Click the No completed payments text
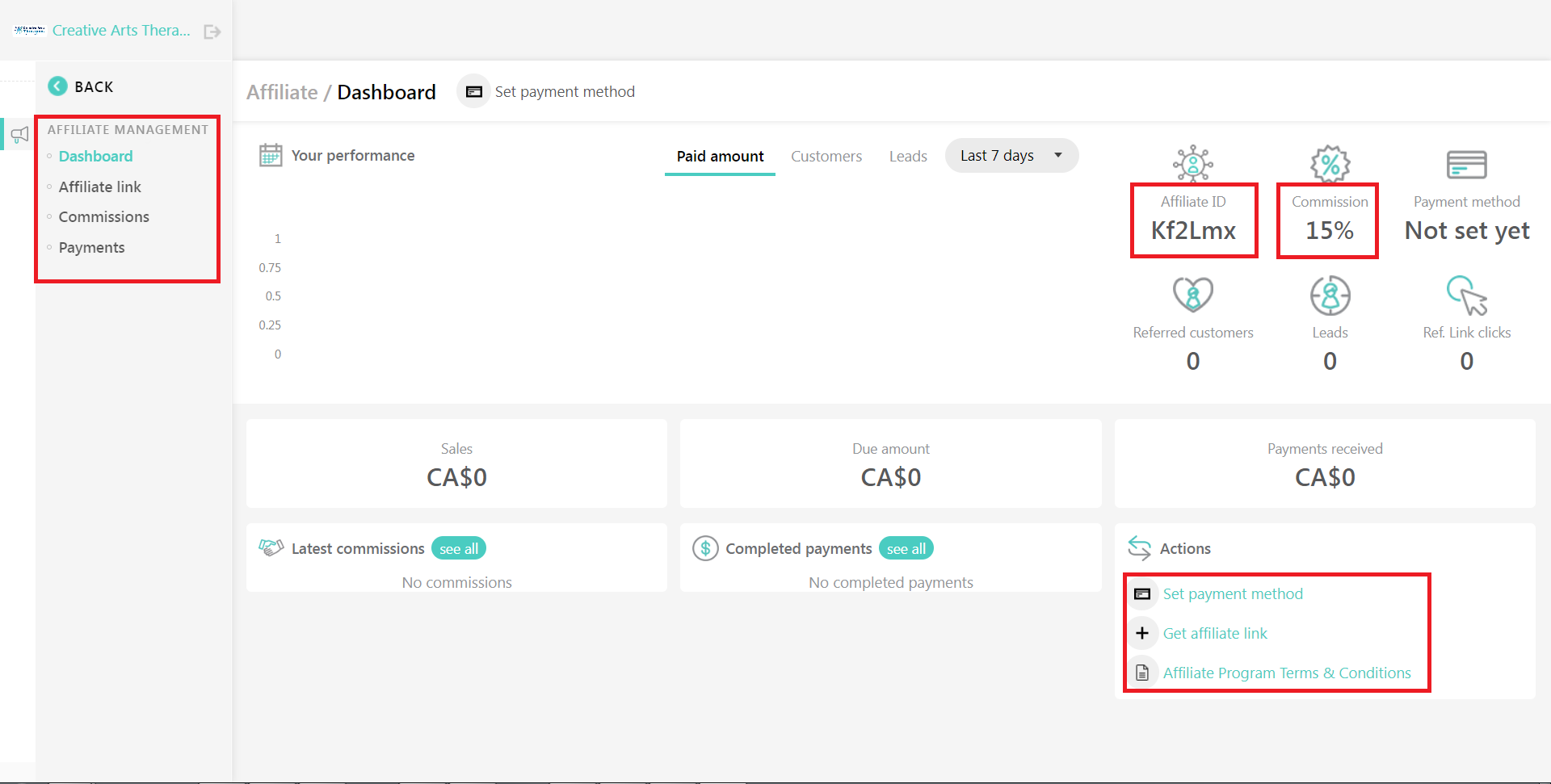Screen dimensions: 1551x784 coord(891,582)
